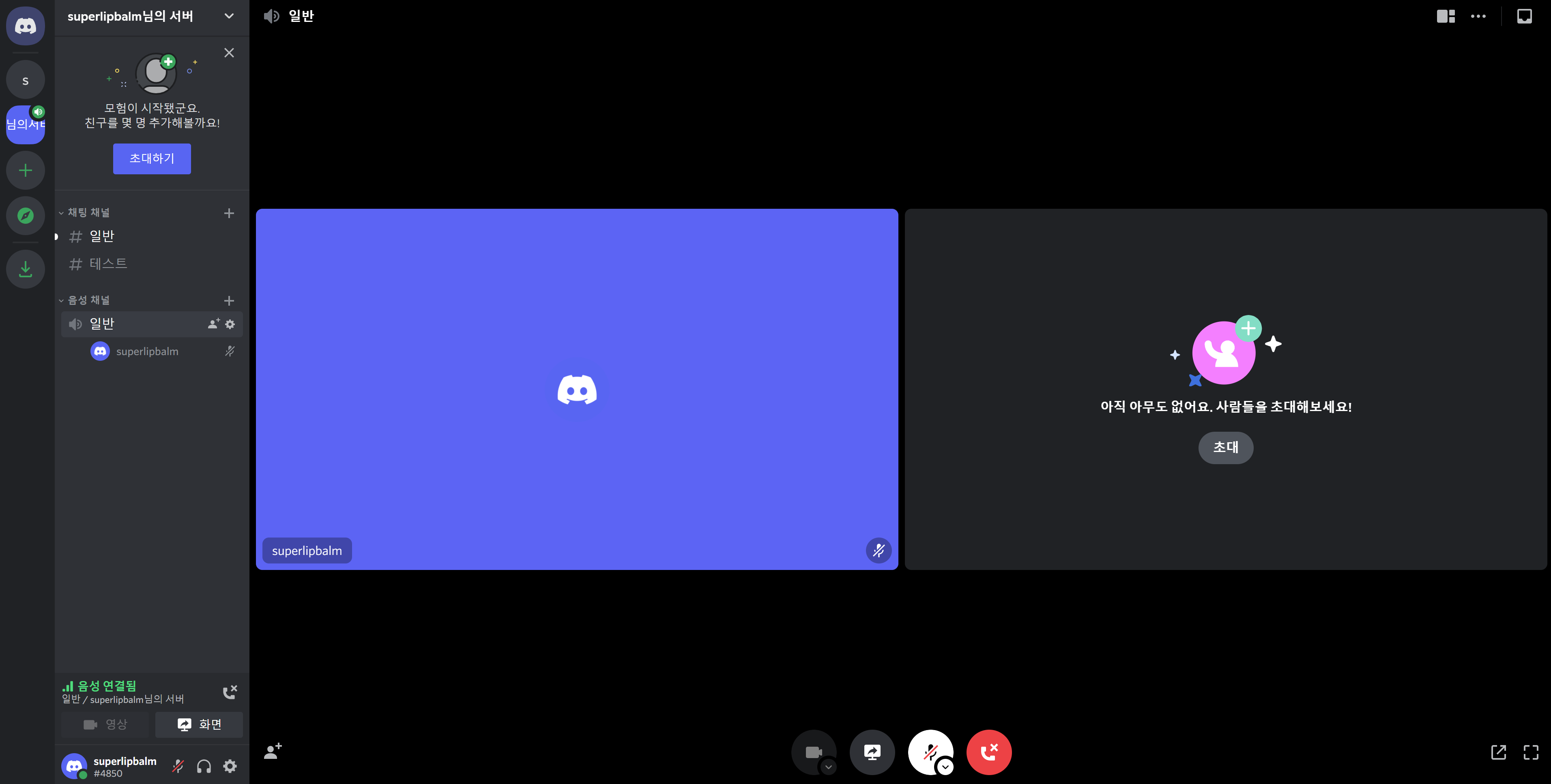This screenshot has width=1551, height=784.
Task: Click the Add a server plus icon
Action: [x=25, y=170]
